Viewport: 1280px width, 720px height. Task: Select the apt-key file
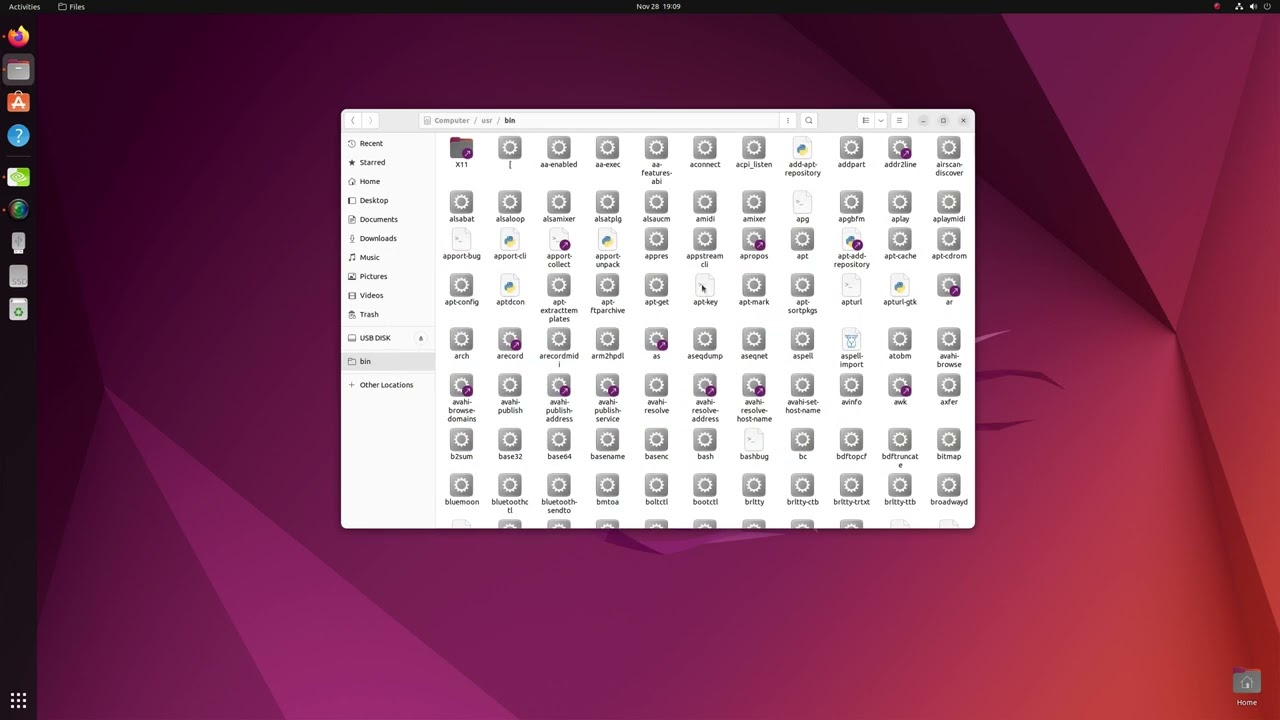click(705, 290)
